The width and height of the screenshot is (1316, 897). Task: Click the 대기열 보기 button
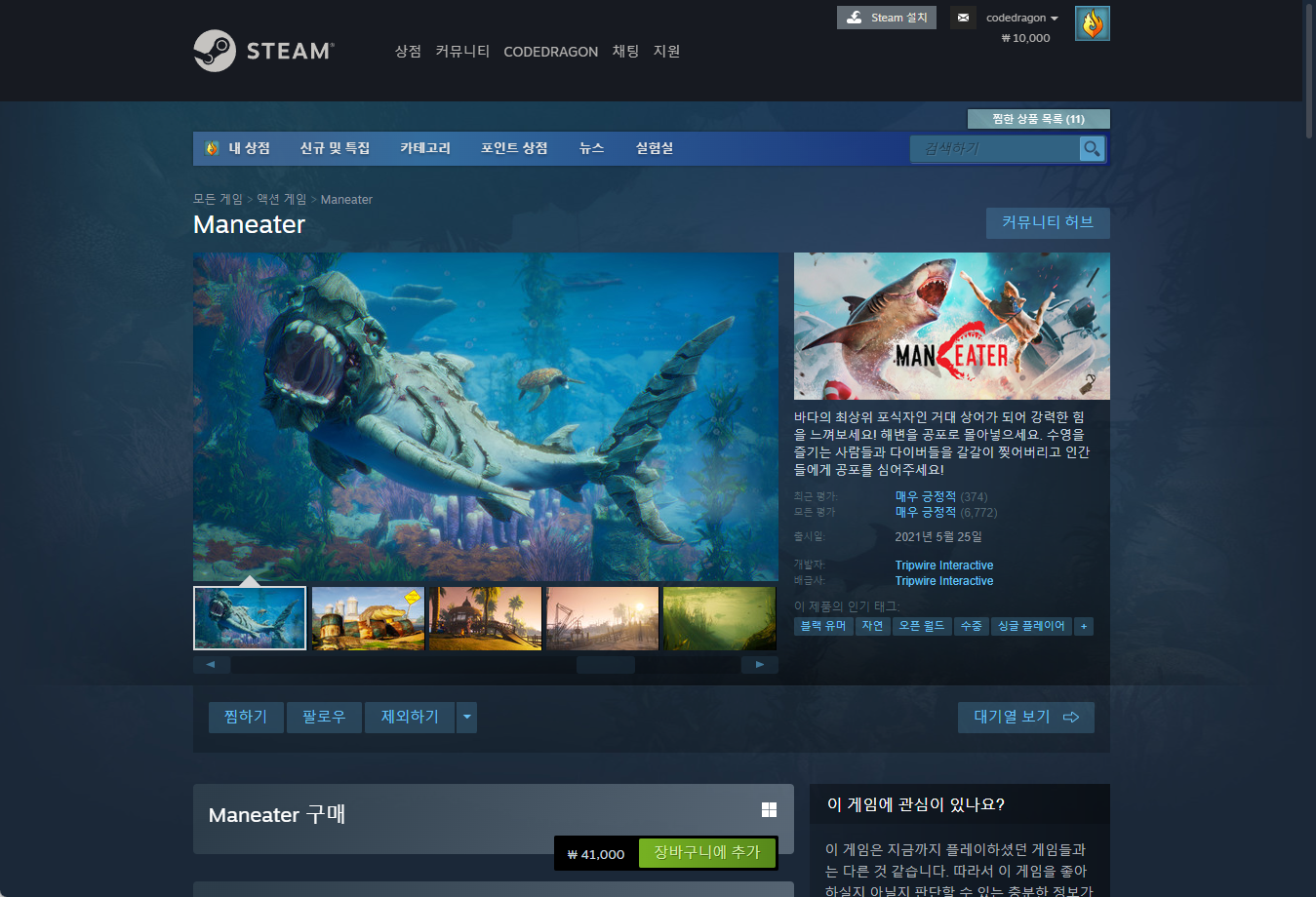(x=1026, y=717)
